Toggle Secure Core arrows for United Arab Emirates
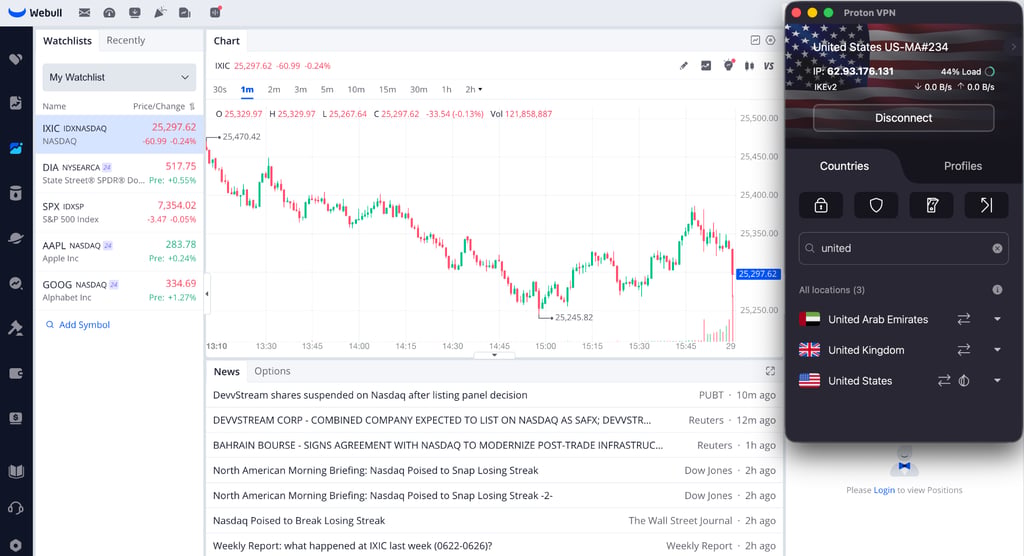The image size is (1024, 556). pyautogui.click(x=964, y=319)
